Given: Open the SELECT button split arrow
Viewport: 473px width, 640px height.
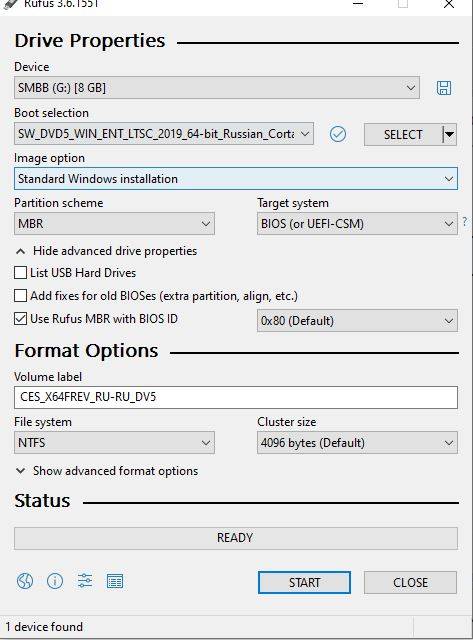Looking at the screenshot, I should coord(449,134).
